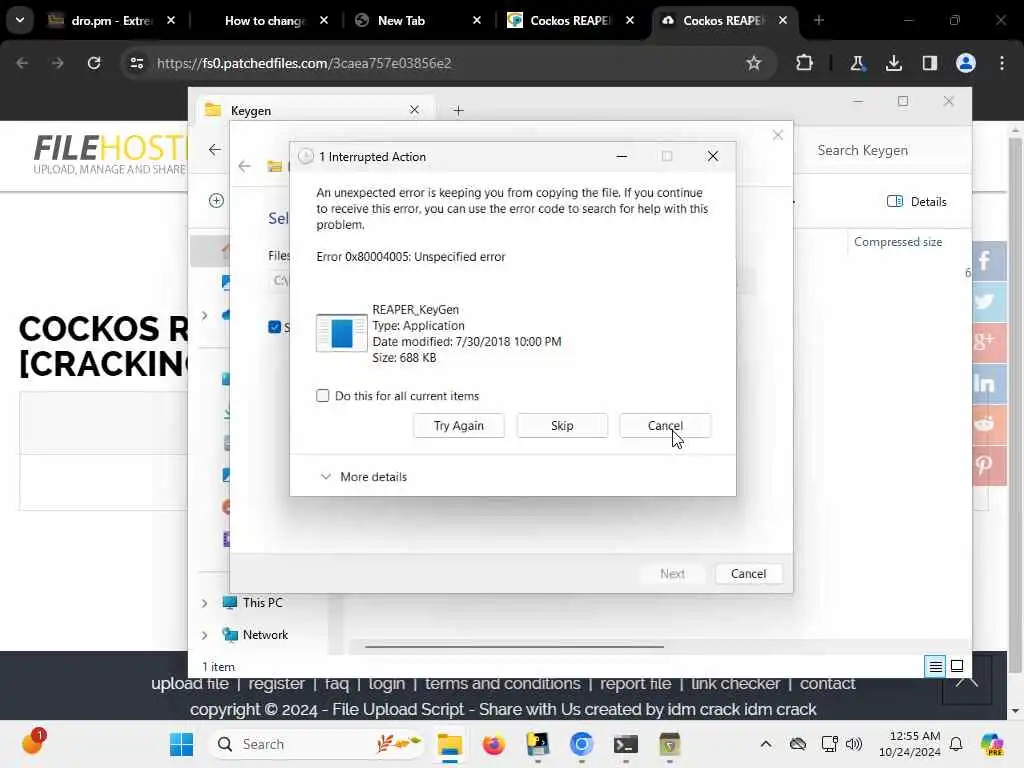Select the Keygen Explorer tab

coord(316,110)
